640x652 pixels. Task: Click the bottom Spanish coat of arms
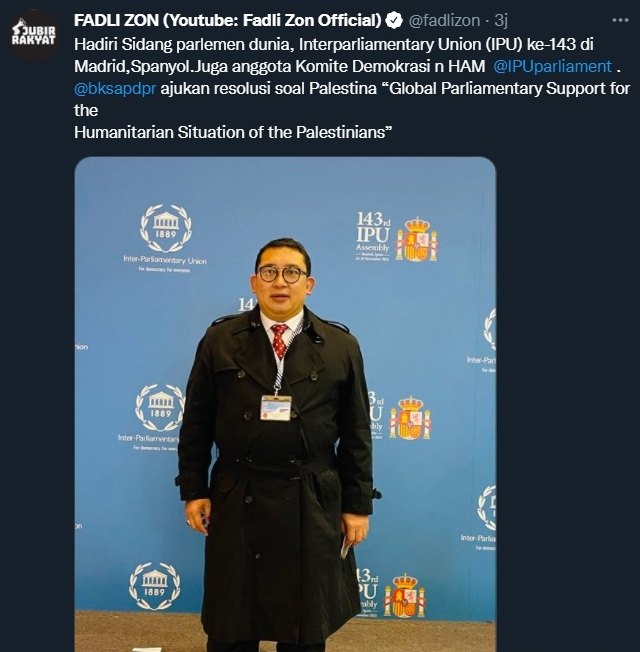coord(405,596)
